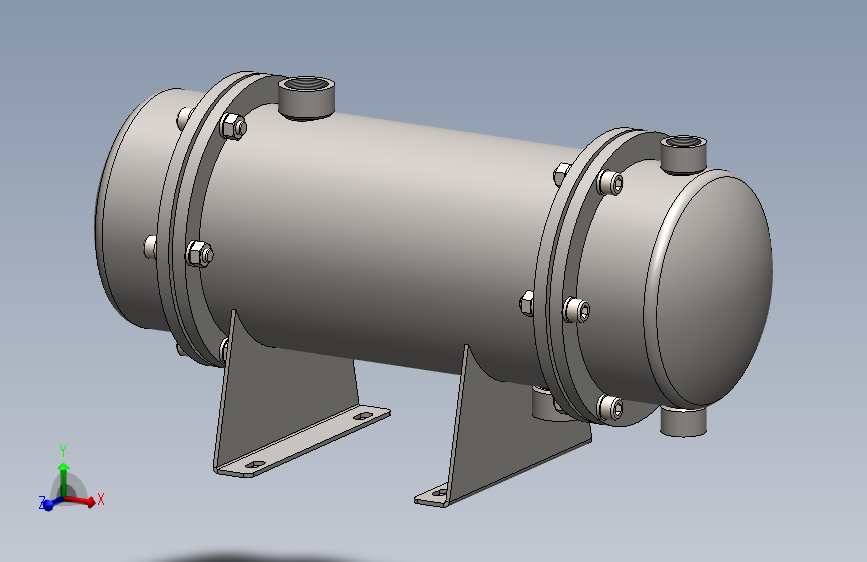The height and width of the screenshot is (562, 867).
Task: Select the threaded nozzle atop the left shell end
Action: [x=306, y=97]
